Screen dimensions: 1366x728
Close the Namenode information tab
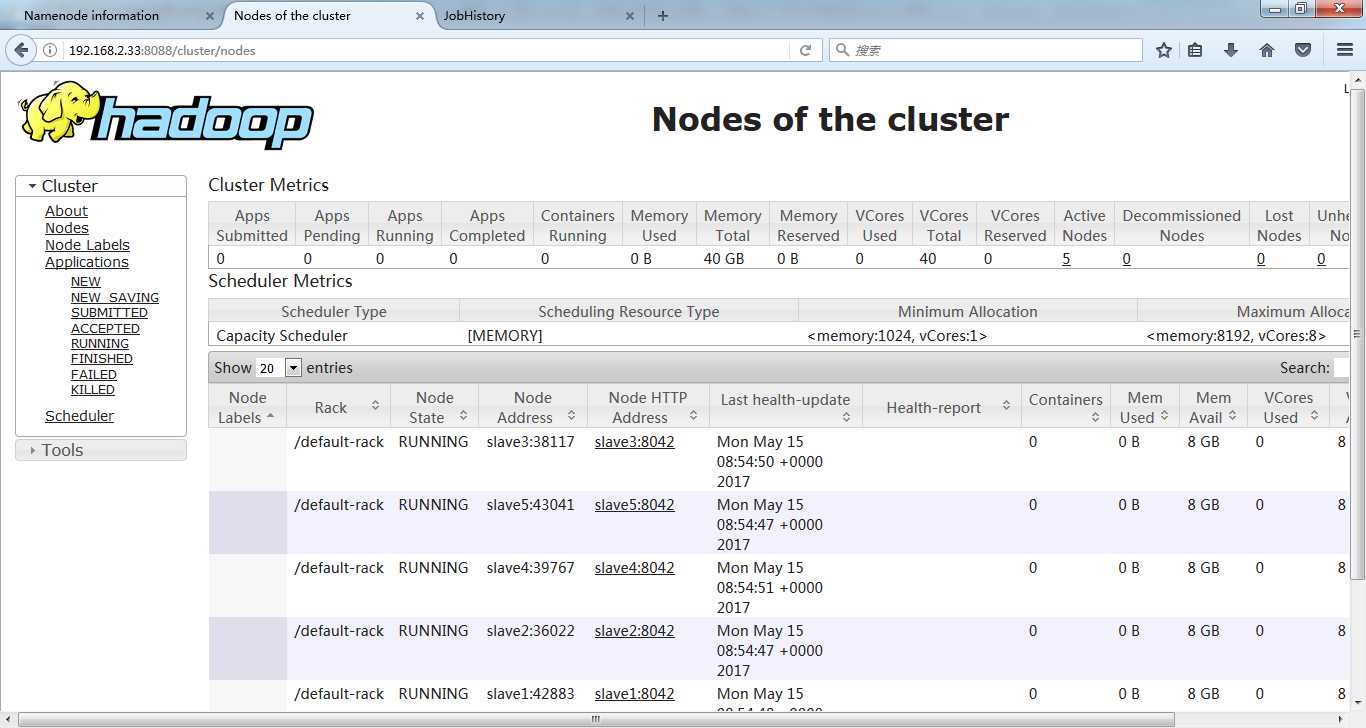click(x=210, y=16)
